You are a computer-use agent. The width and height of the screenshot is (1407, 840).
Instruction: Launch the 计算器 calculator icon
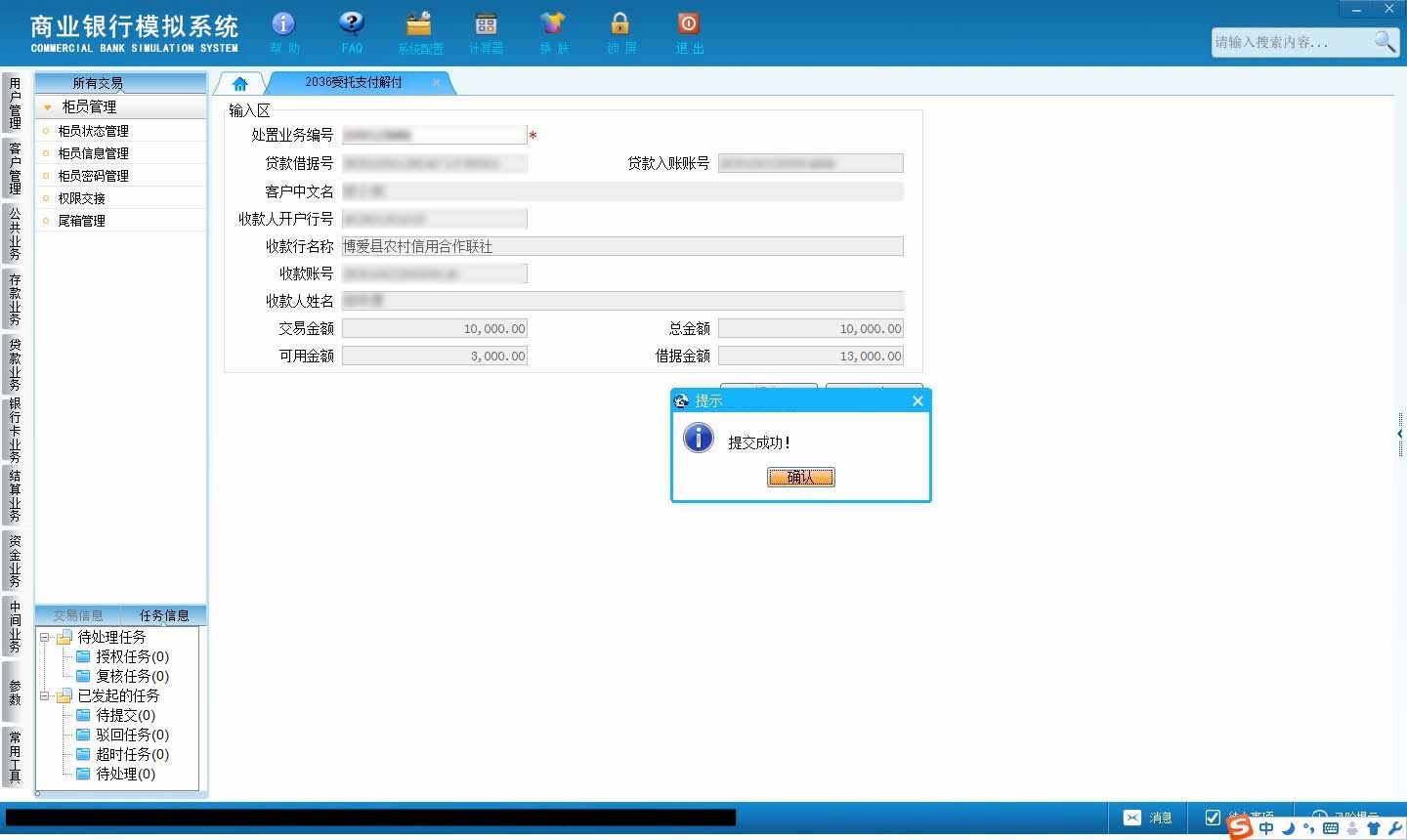[486, 24]
